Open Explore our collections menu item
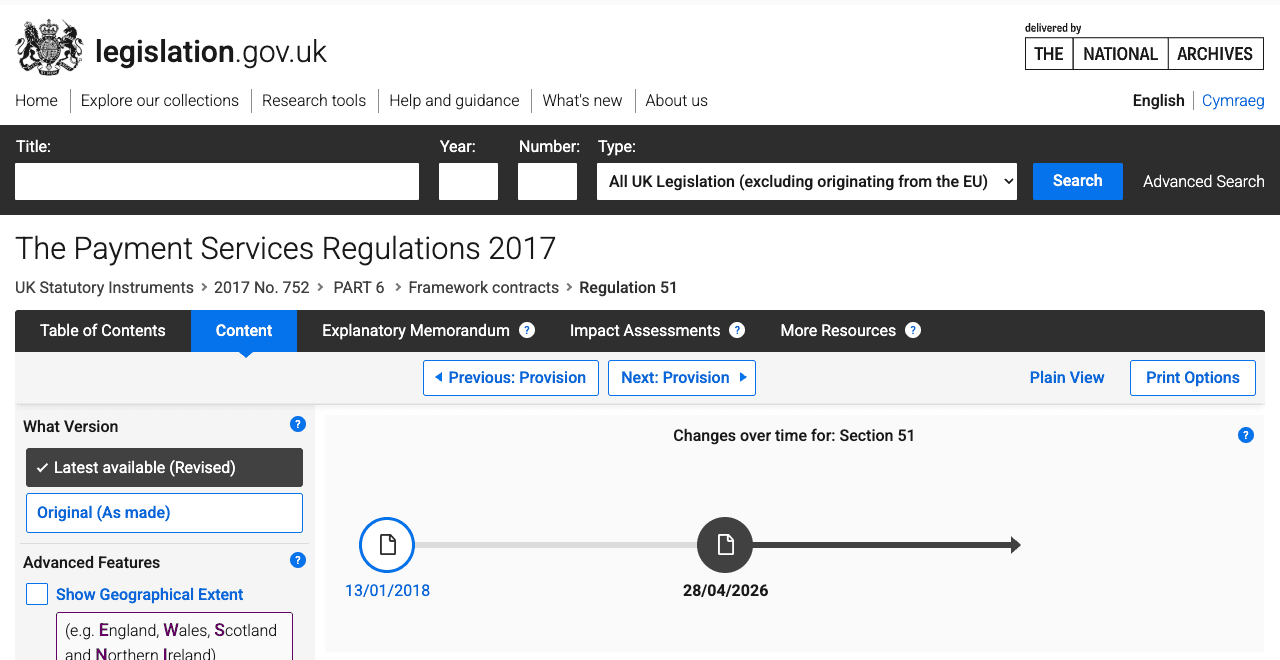The height and width of the screenshot is (660, 1280). pos(160,101)
